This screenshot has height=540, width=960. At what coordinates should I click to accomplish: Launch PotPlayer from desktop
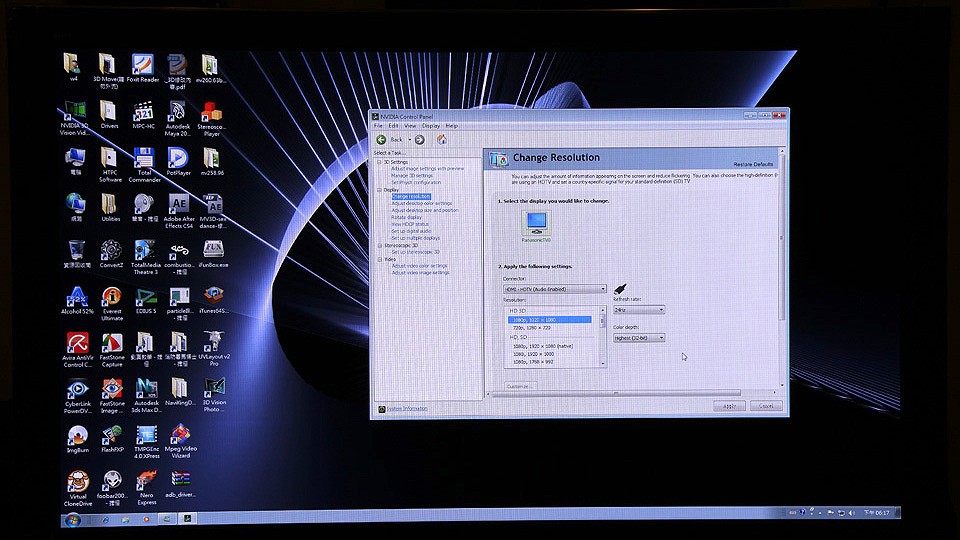(178, 162)
